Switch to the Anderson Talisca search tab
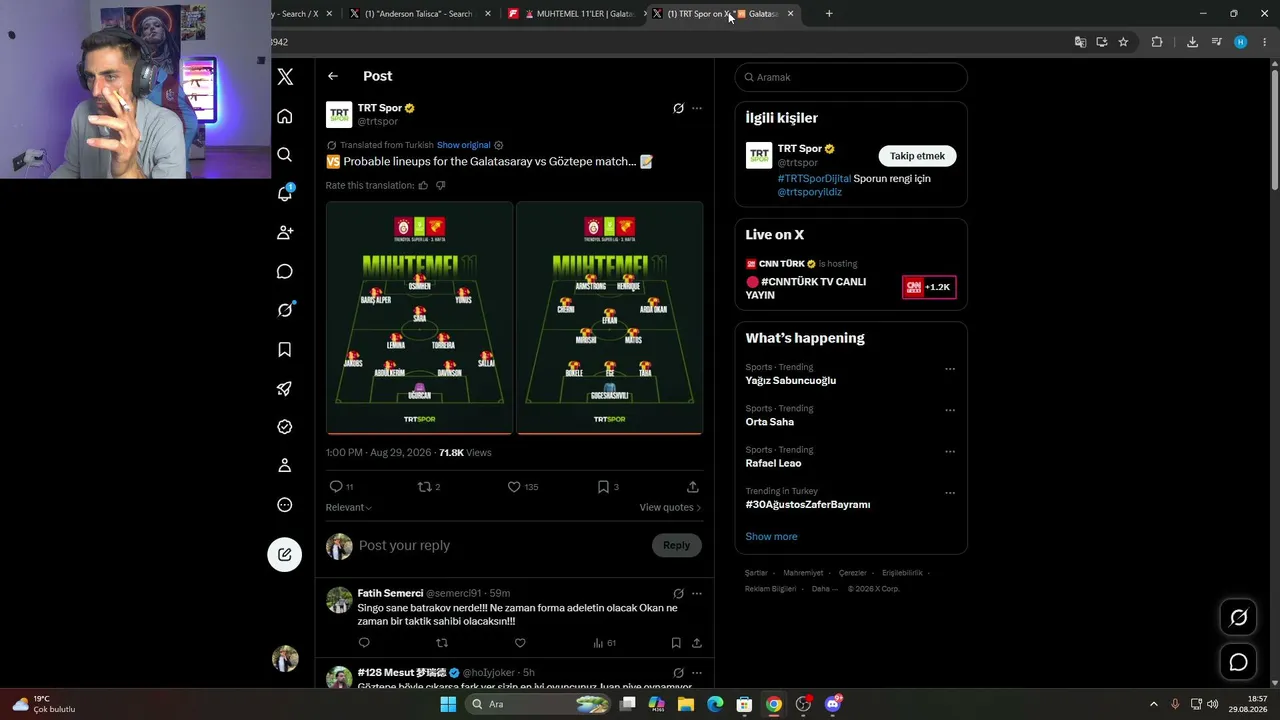The height and width of the screenshot is (720, 1280). (x=421, y=14)
